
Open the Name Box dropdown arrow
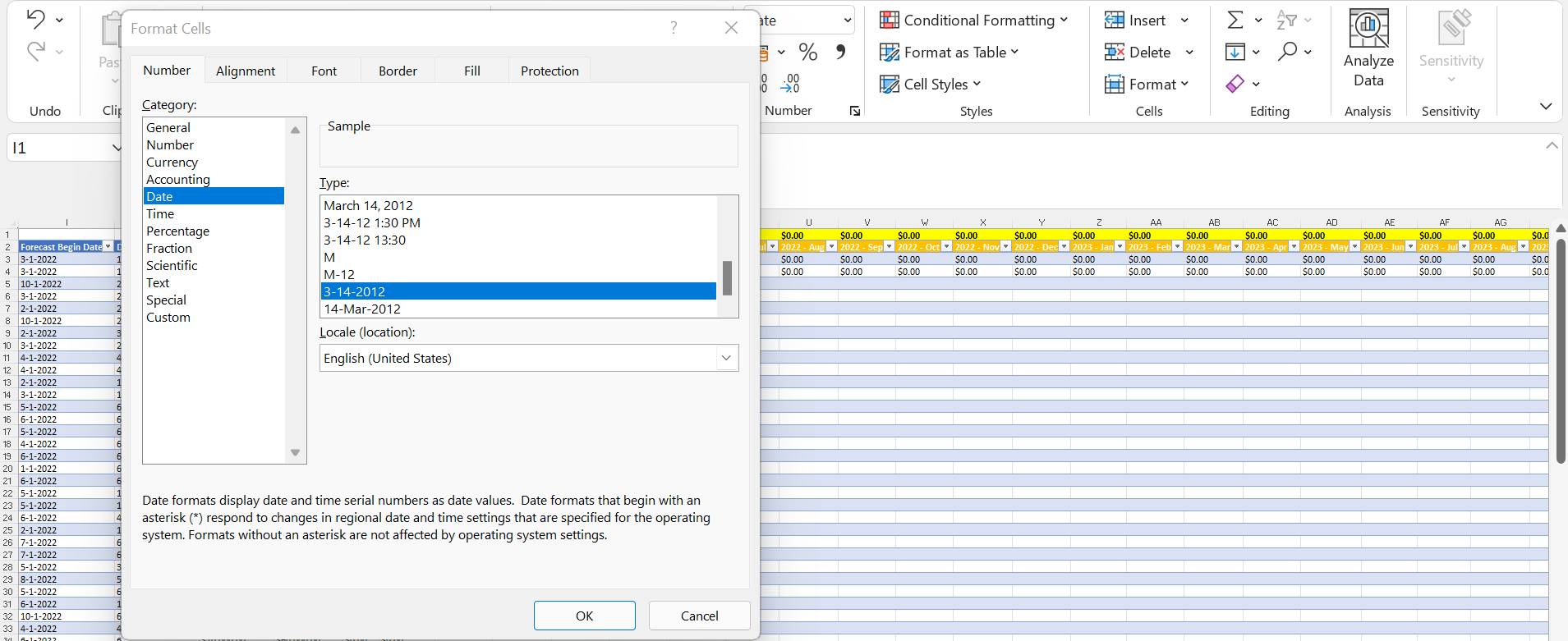point(116,148)
